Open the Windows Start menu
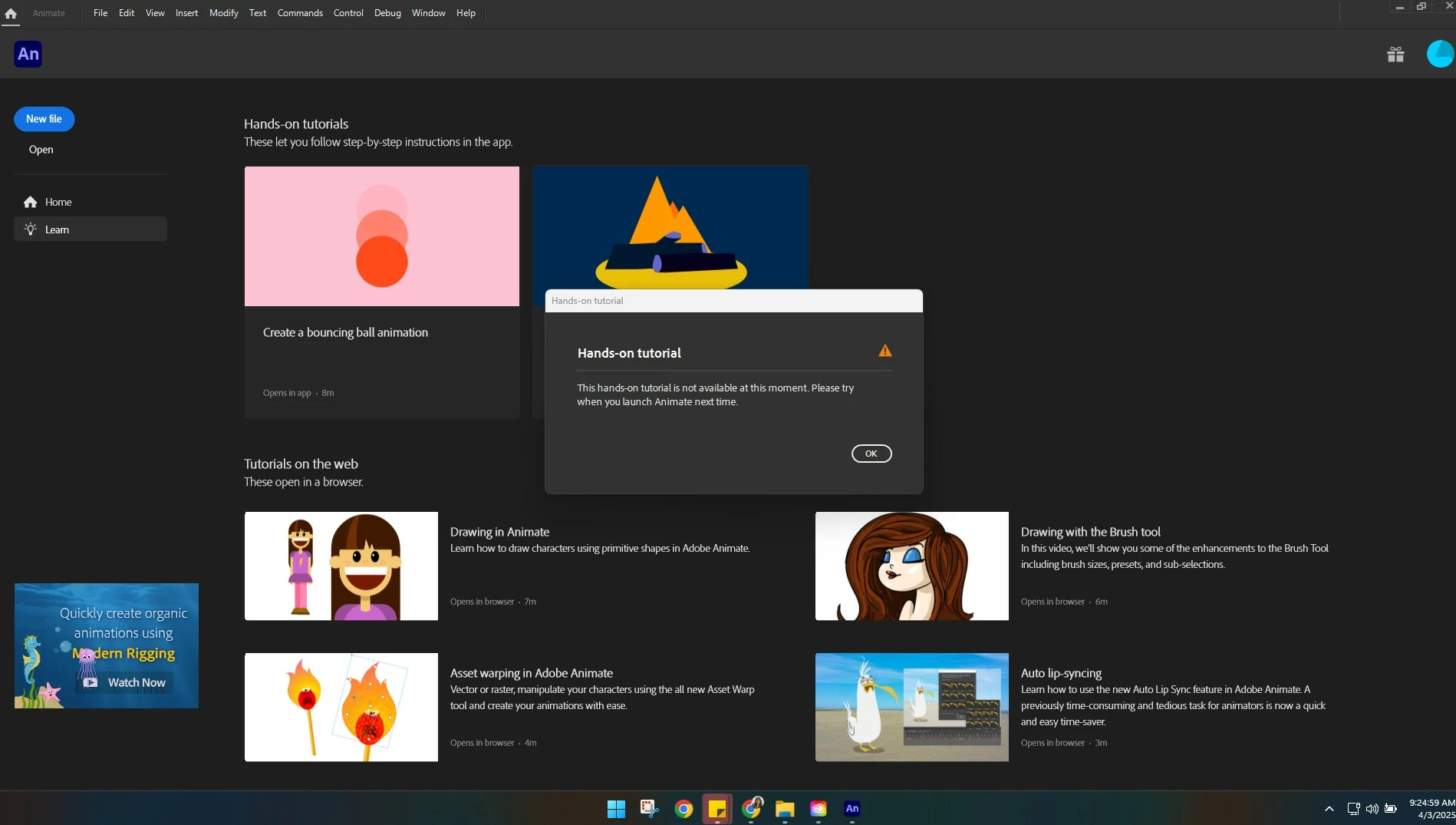This screenshot has height=825, width=1456. click(x=616, y=809)
